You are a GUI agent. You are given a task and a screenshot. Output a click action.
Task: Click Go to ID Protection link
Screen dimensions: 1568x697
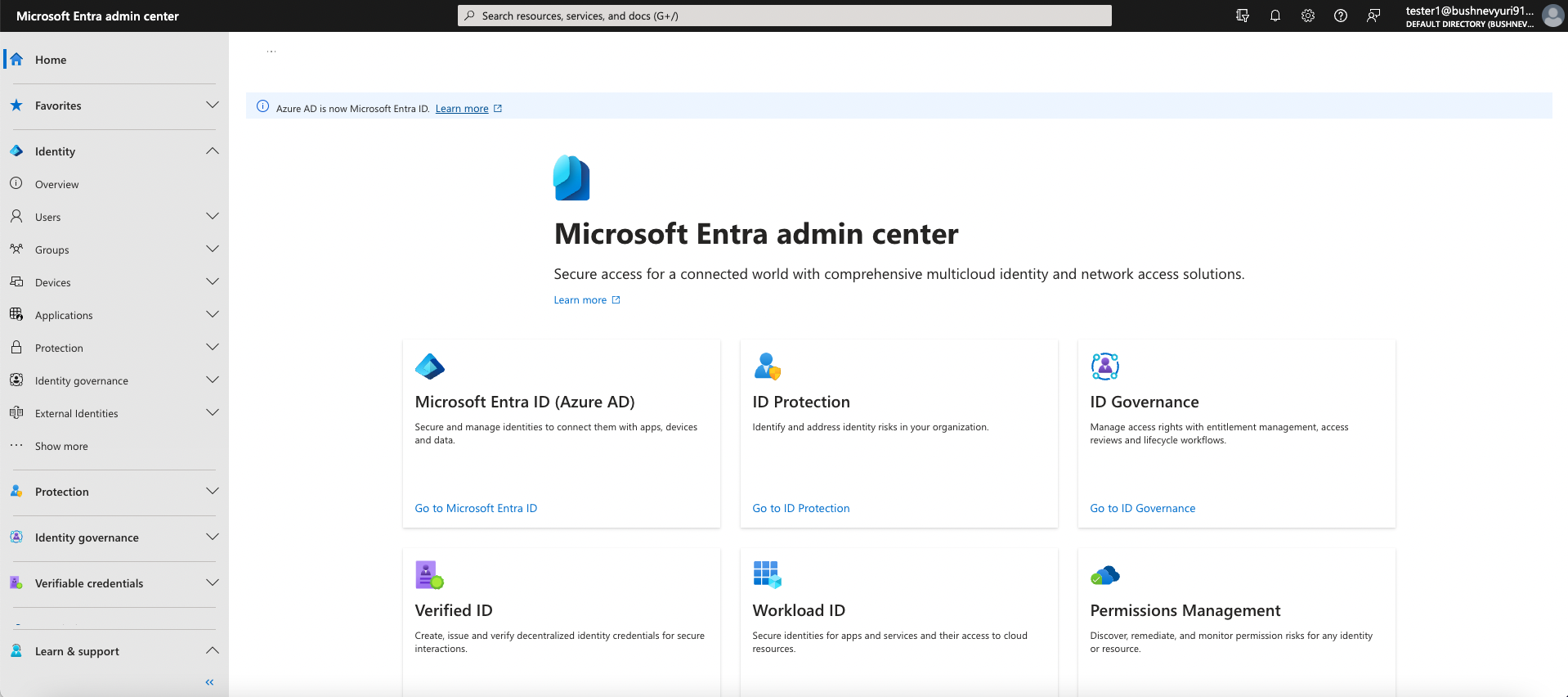801,508
